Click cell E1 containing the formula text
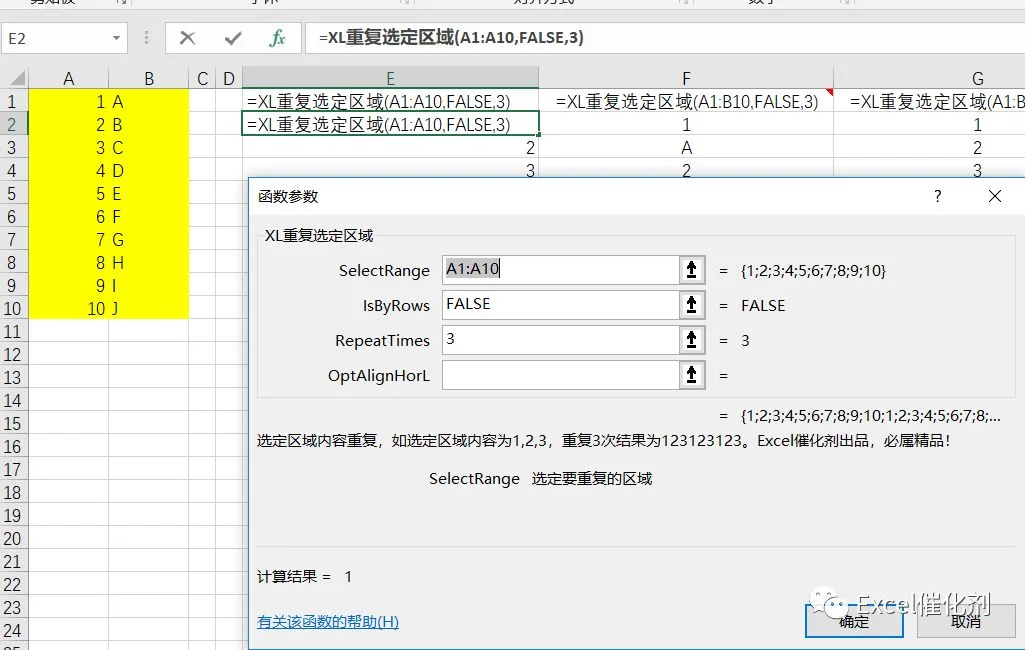1025x650 pixels. [x=390, y=101]
